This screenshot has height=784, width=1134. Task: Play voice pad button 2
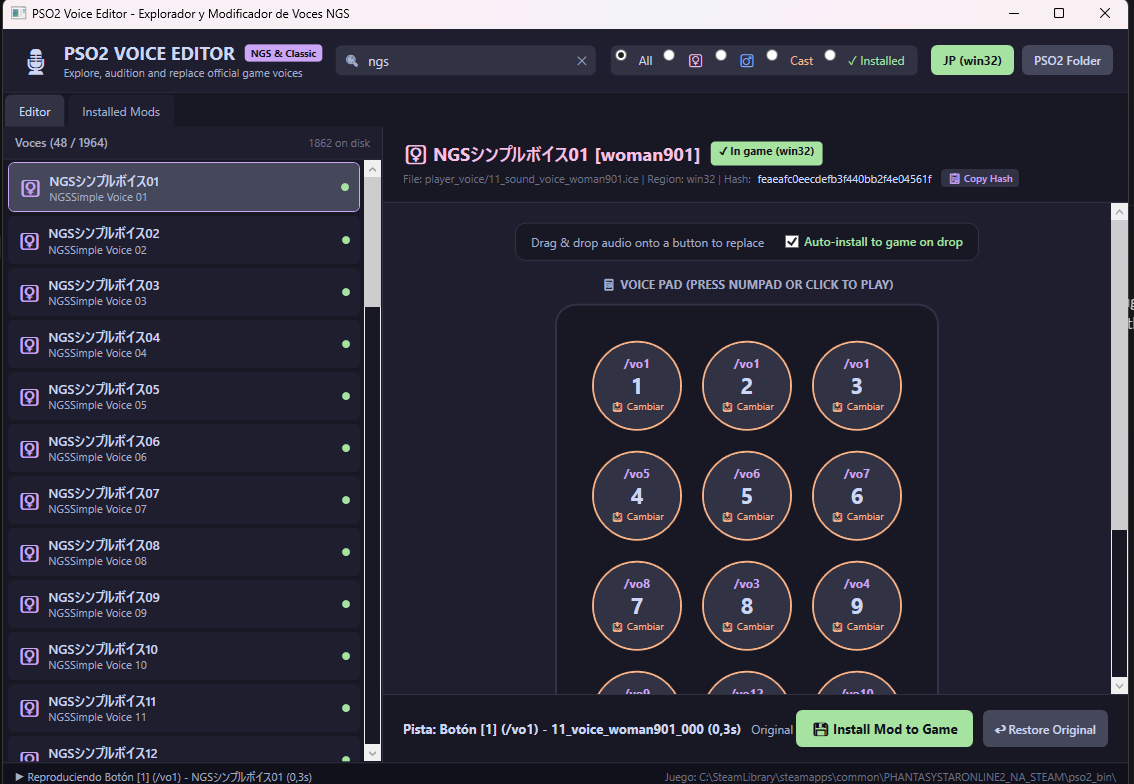747,385
